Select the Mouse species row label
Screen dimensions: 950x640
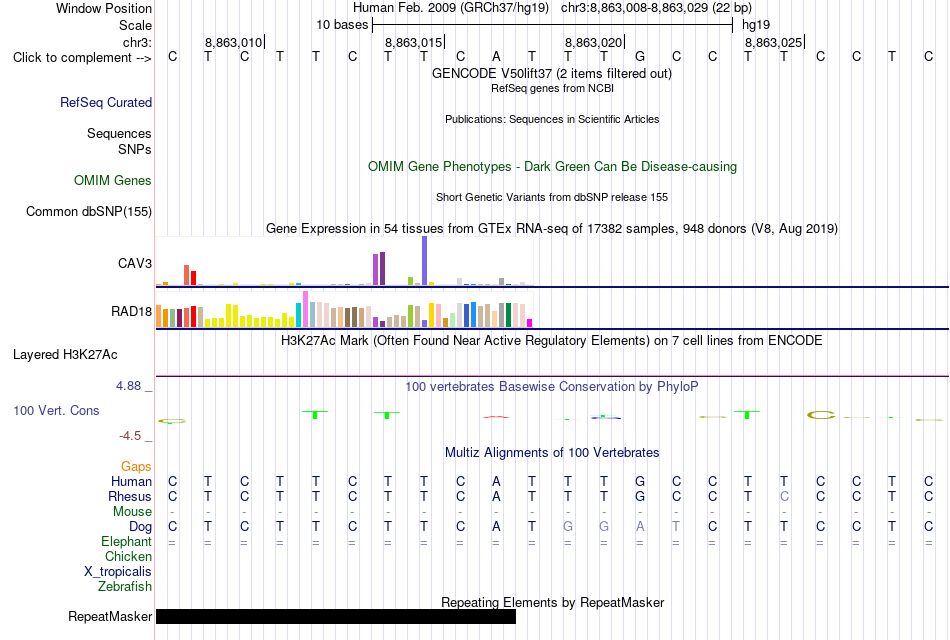point(132,512)
